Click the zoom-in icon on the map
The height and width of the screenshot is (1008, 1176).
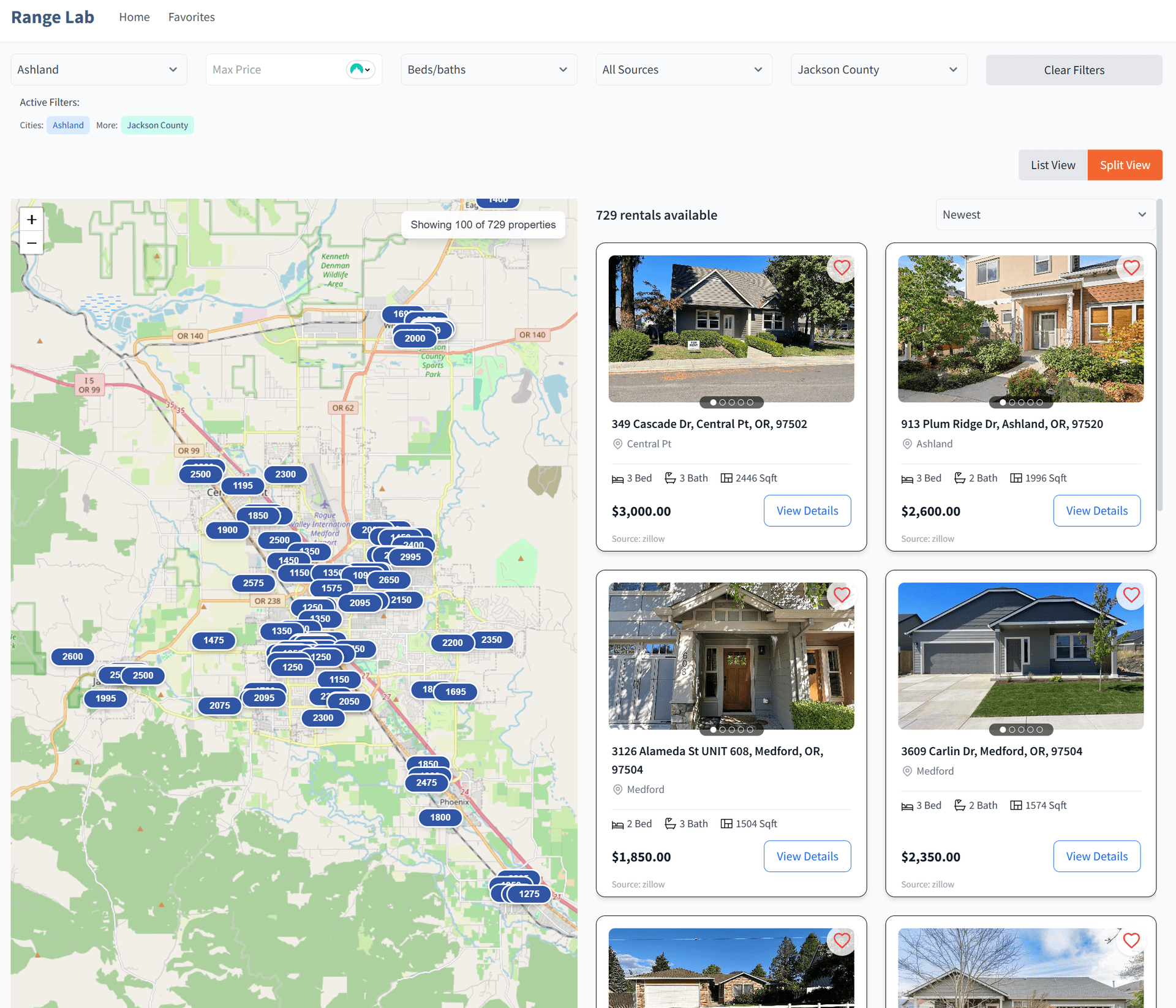31,219
